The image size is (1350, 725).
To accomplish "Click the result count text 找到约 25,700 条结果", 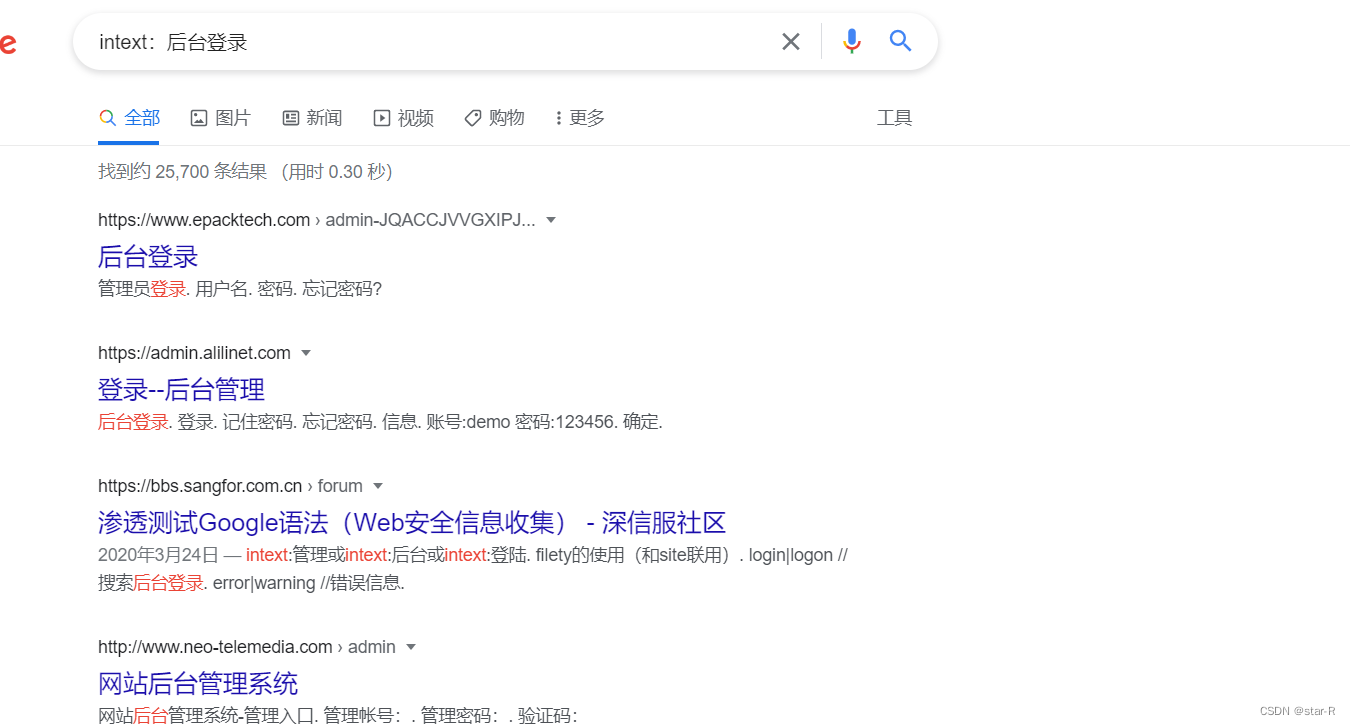I will 183,172.
